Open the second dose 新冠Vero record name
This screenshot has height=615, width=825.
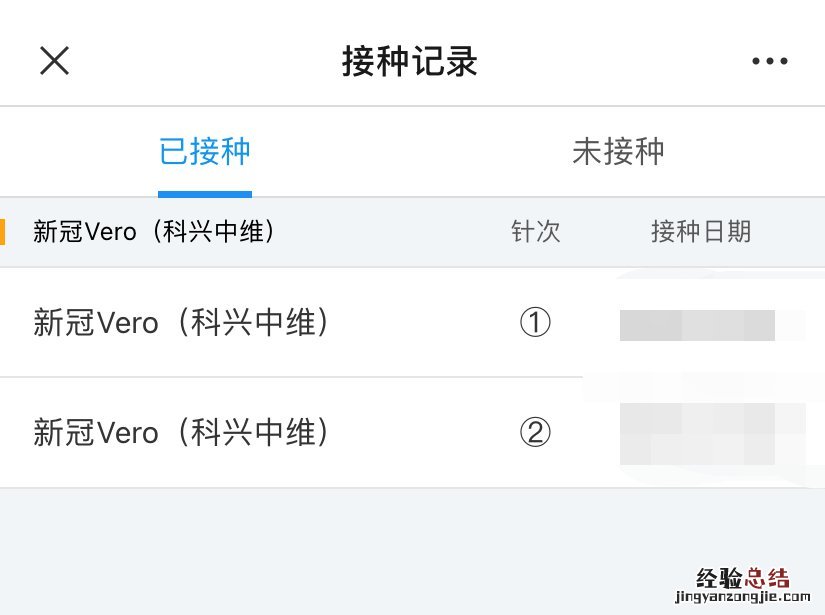coord(181,433)
